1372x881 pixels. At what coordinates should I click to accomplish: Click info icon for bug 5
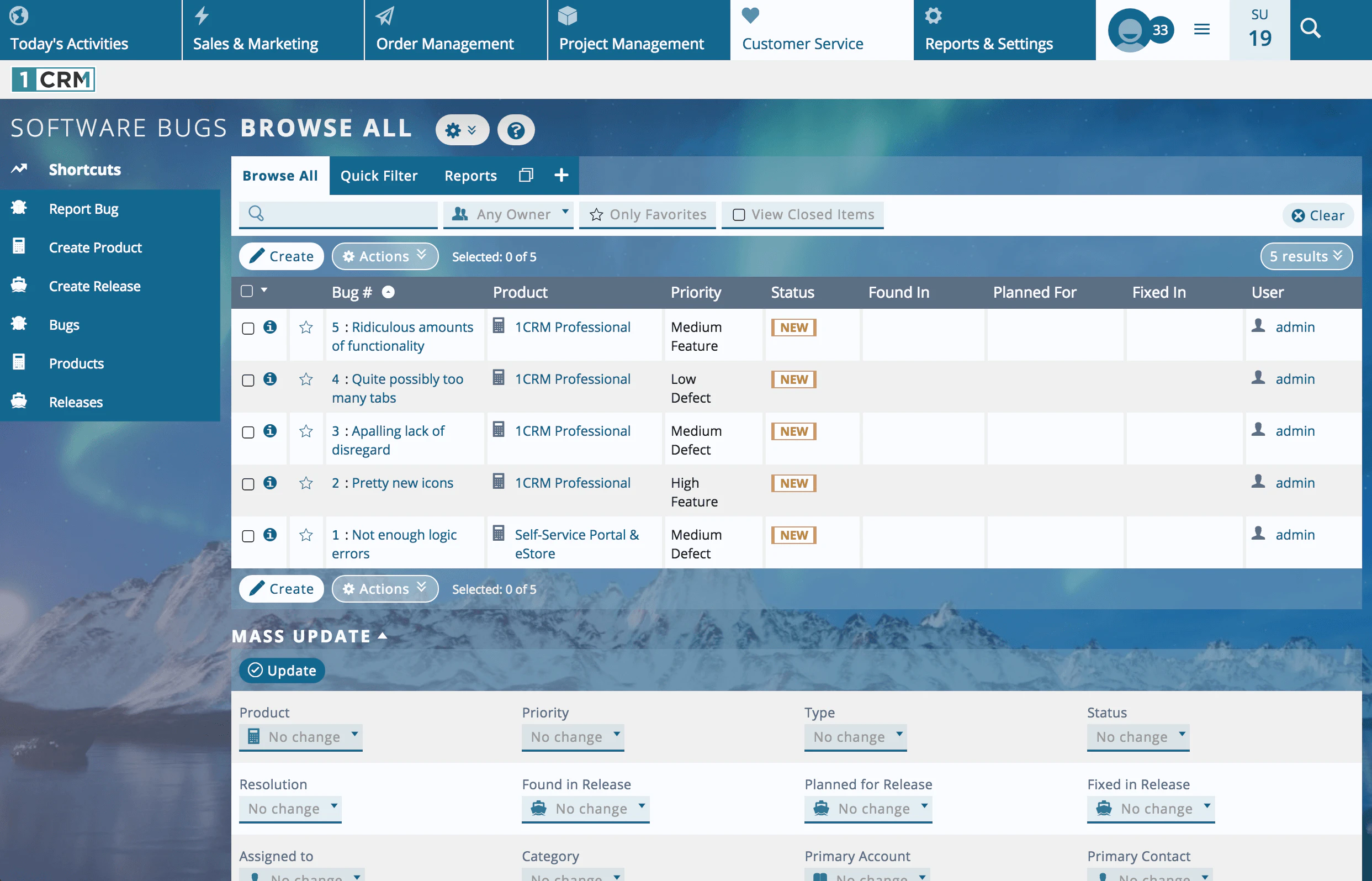(x=270, y=326)
